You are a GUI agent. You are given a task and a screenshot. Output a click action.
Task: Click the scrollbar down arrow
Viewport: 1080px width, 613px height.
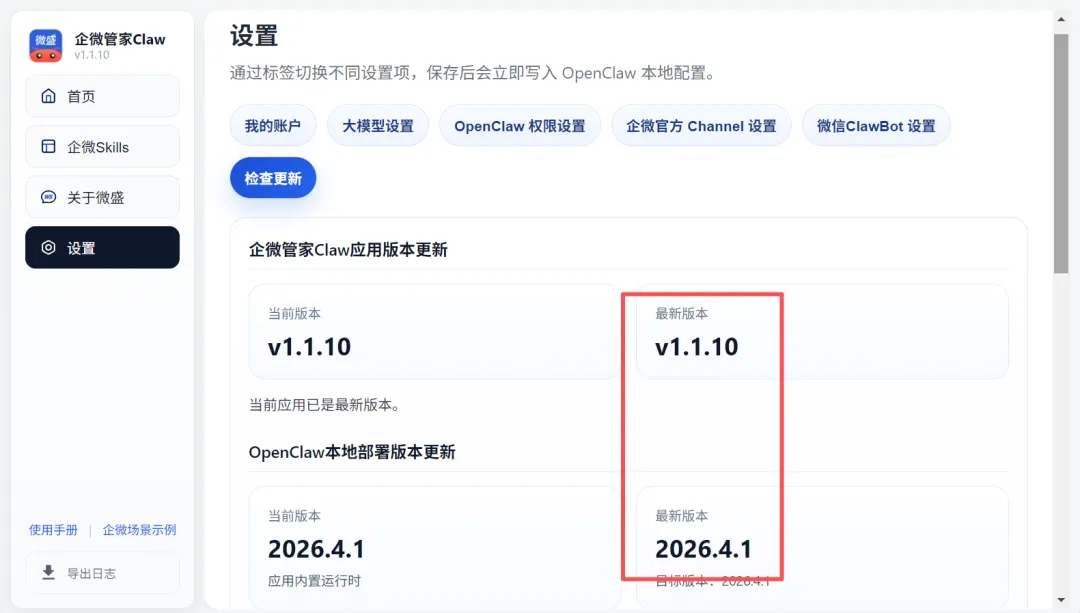point(1061,601)
